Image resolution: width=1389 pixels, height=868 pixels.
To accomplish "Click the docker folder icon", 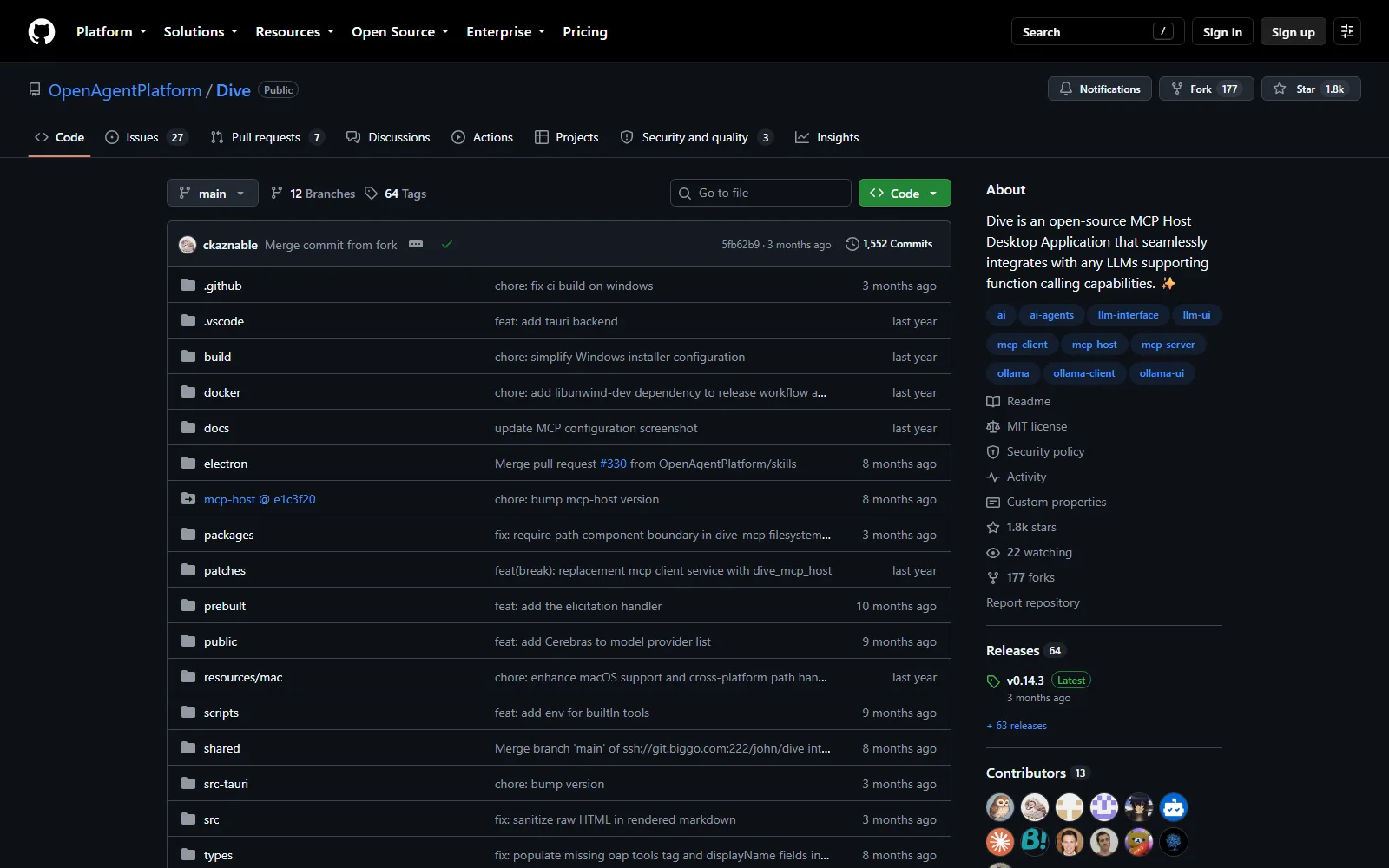I will point(188,392).
